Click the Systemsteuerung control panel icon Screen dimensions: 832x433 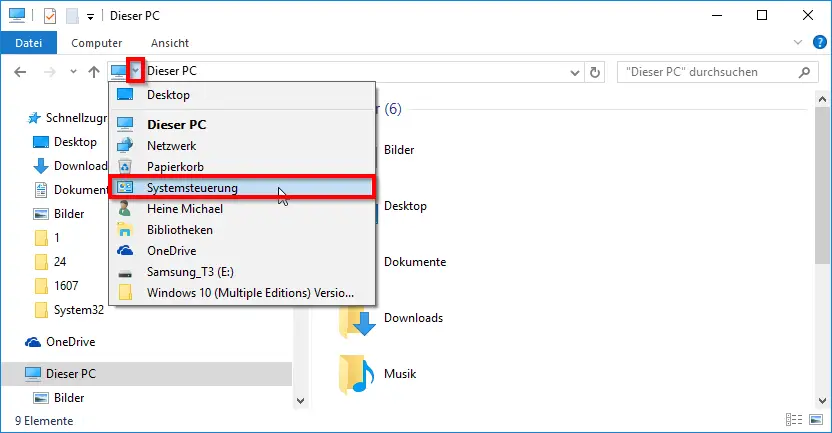[x=125, y=187]
